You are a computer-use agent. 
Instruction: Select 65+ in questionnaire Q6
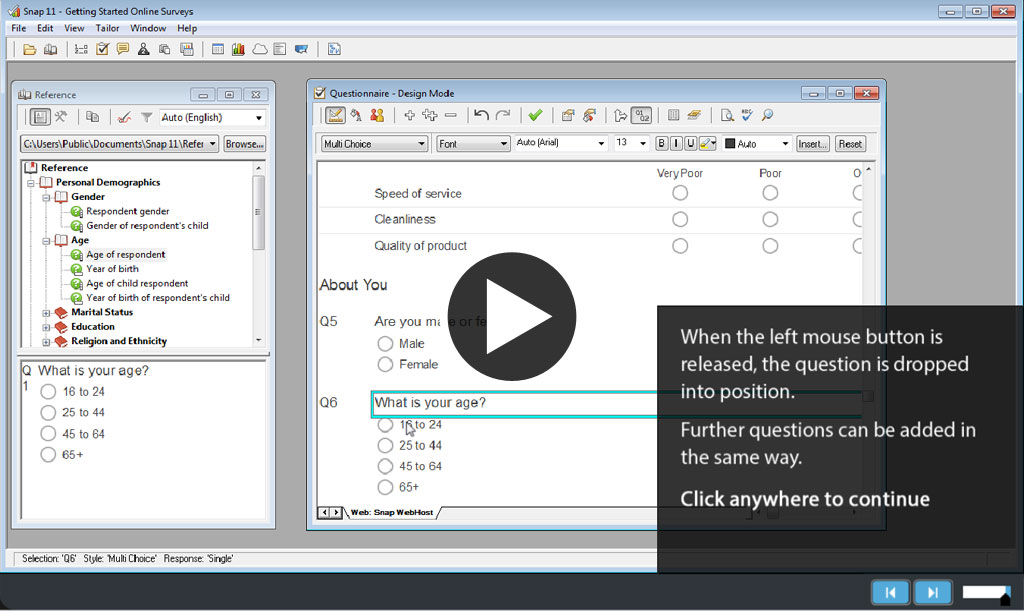click(x=385, y=488)
